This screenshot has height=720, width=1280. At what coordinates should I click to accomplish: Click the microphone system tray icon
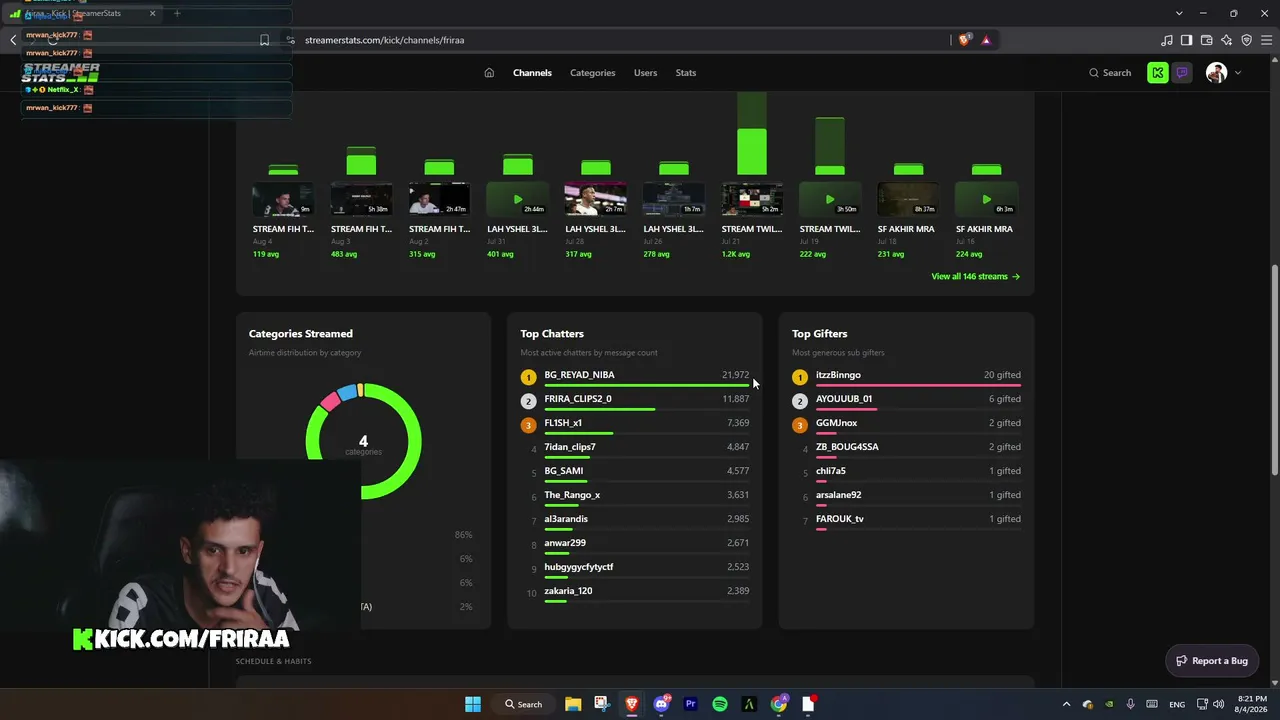[1131, 704]
